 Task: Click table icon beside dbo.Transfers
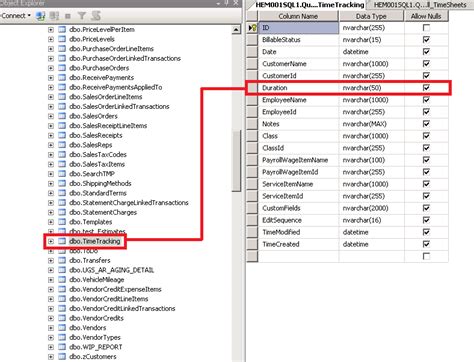(x=62, y=260)
